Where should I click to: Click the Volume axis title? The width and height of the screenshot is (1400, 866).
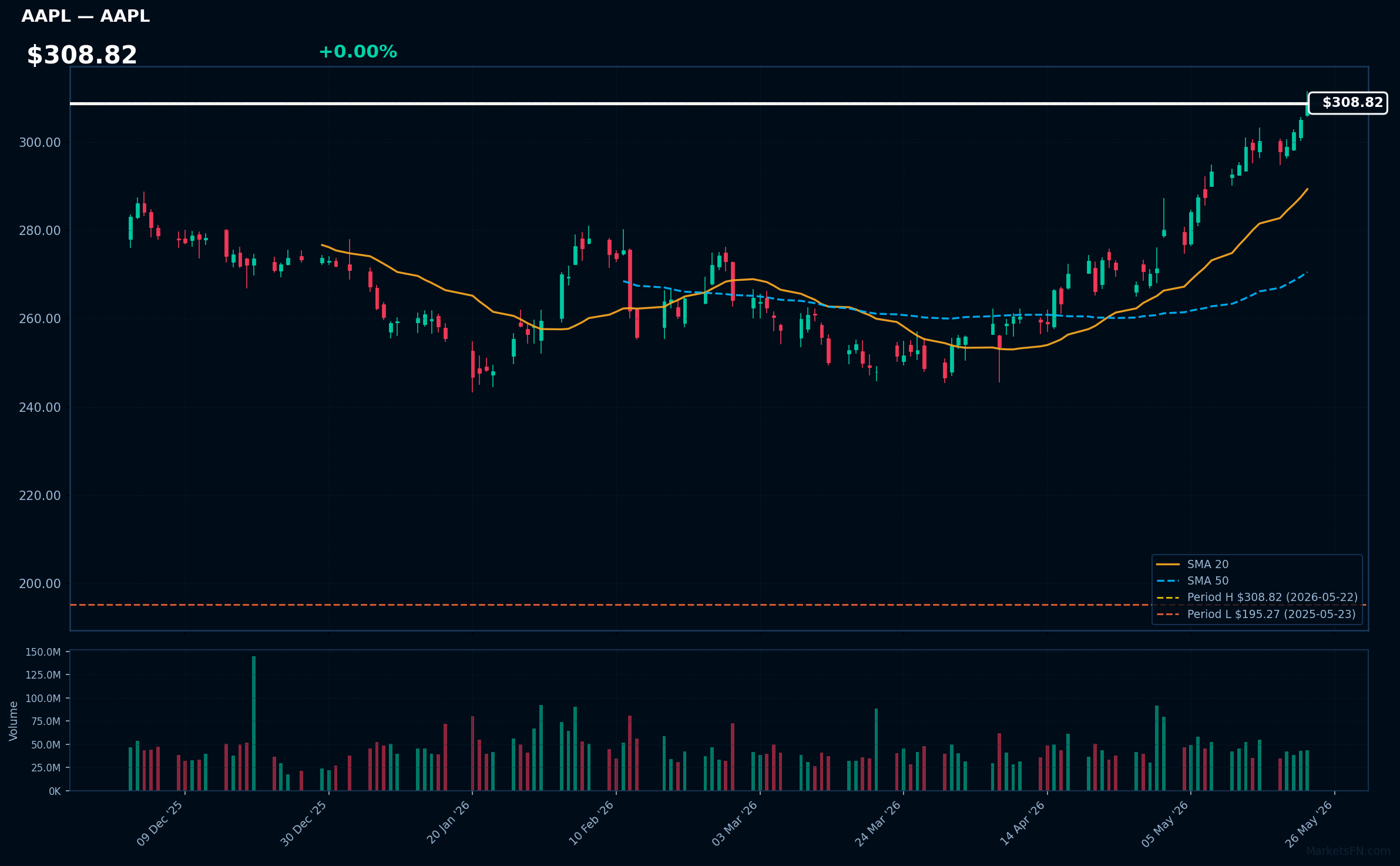pos(14,721)
